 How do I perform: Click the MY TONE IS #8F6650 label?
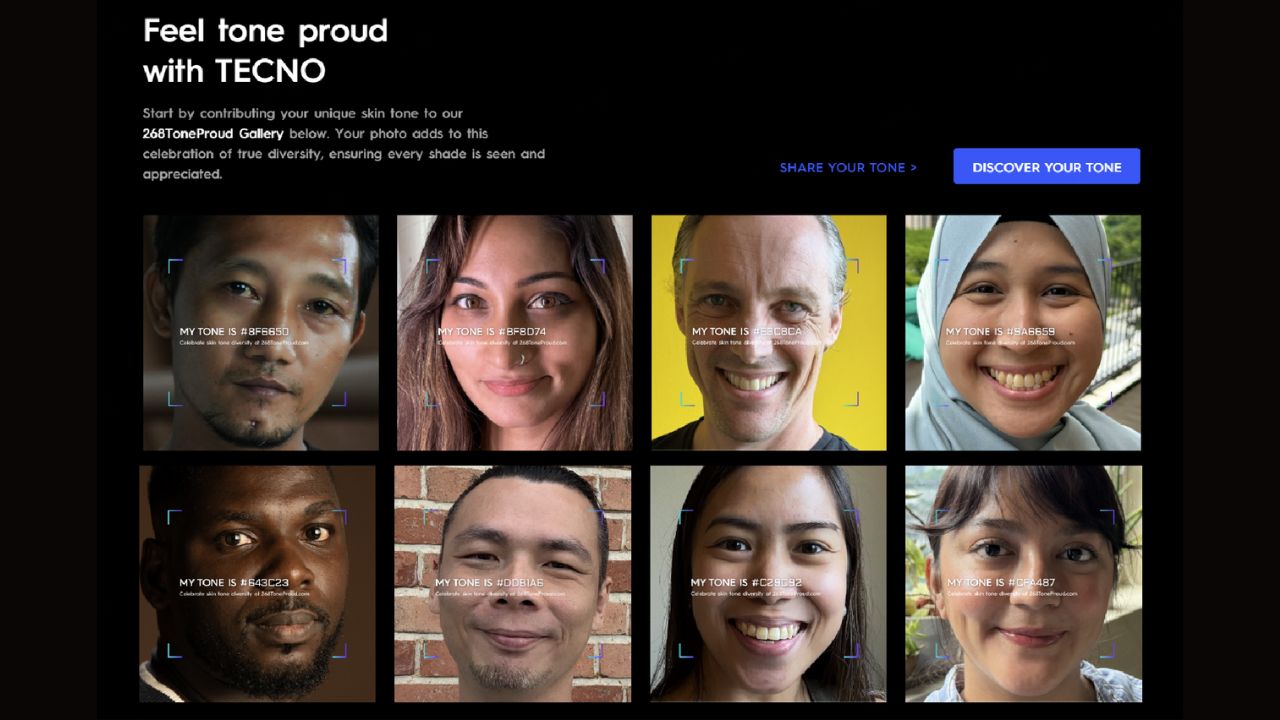[234, 331]
